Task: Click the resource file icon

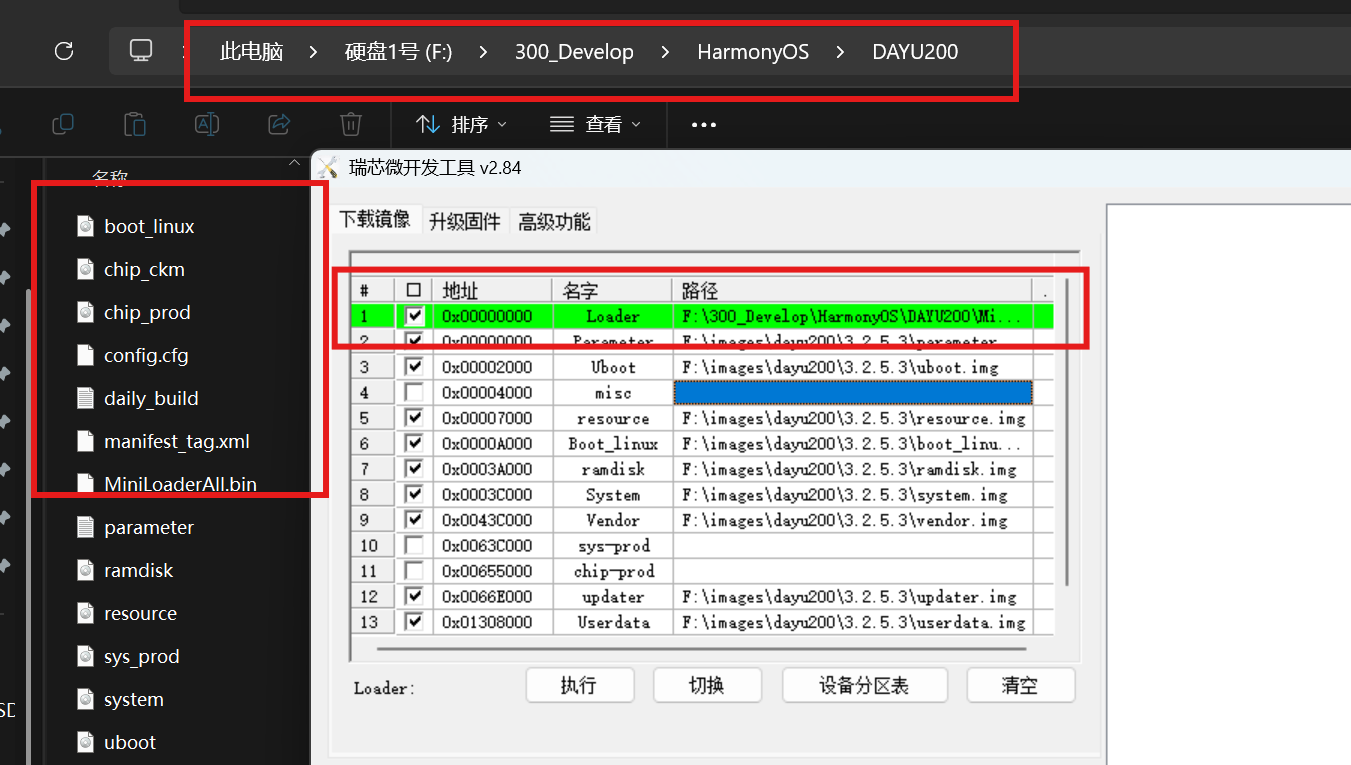Action: coord(86,613)
